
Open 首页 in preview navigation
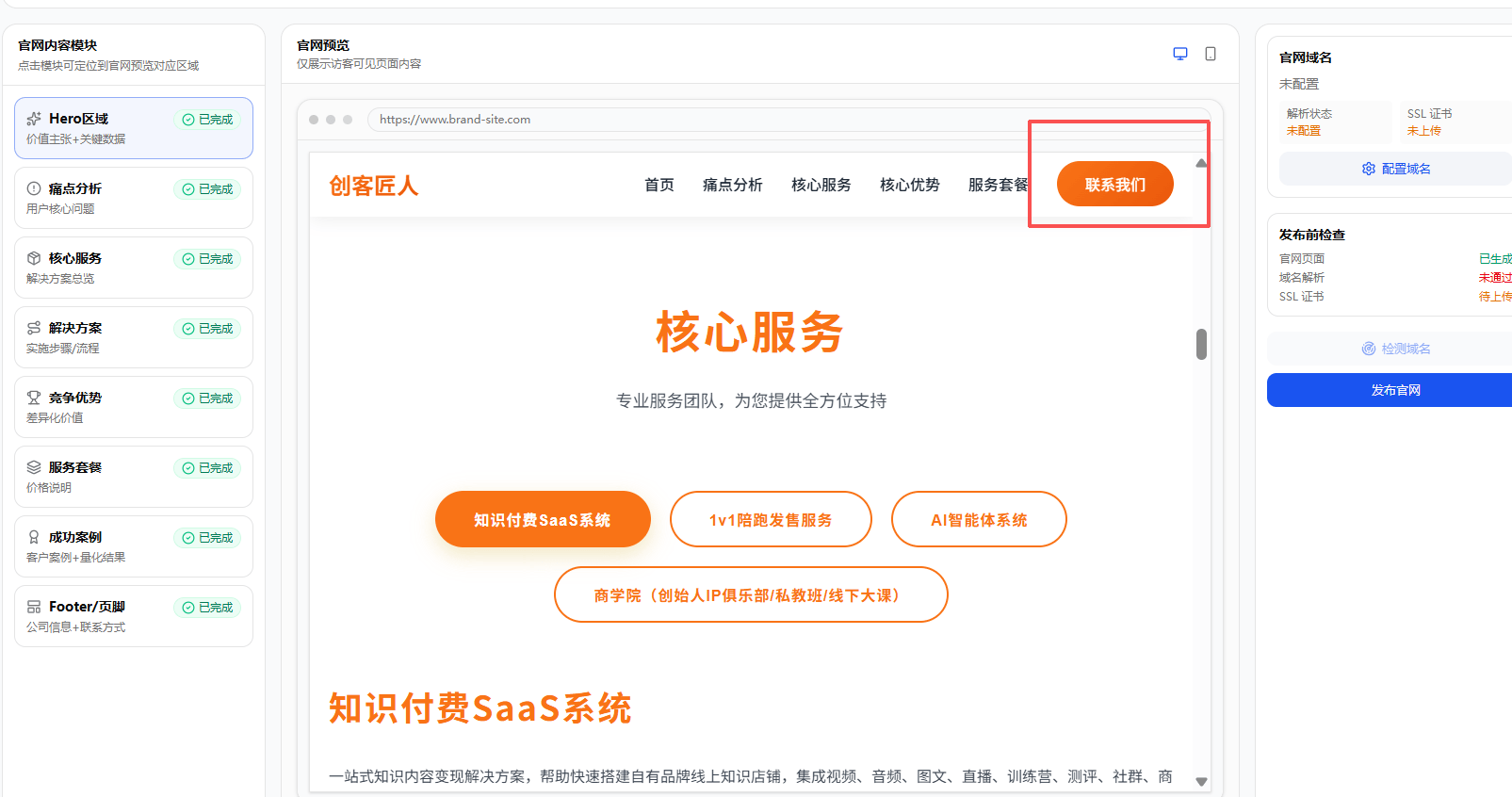coord(659,185)
